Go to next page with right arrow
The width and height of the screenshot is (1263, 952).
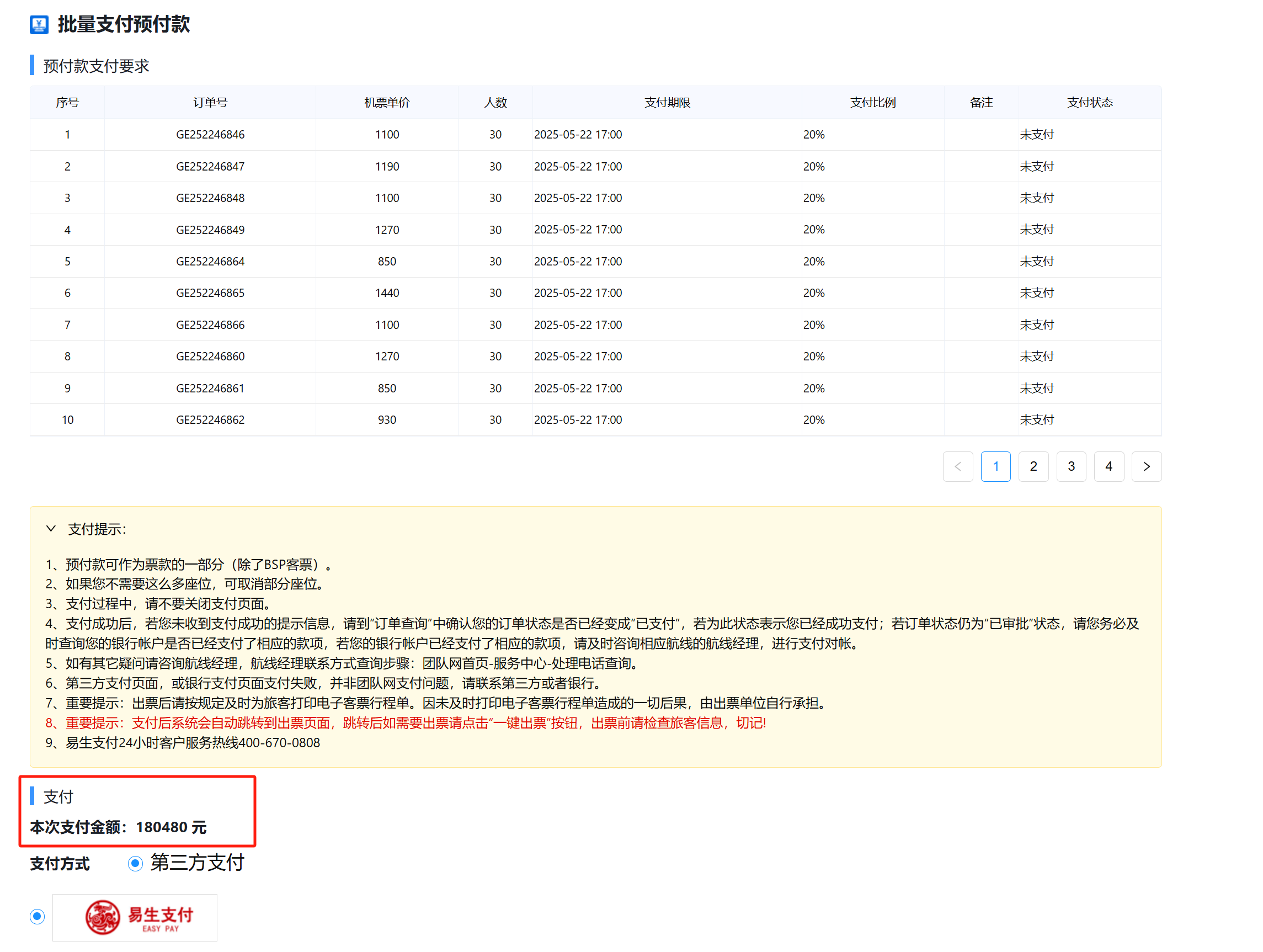coord(1146,466)
